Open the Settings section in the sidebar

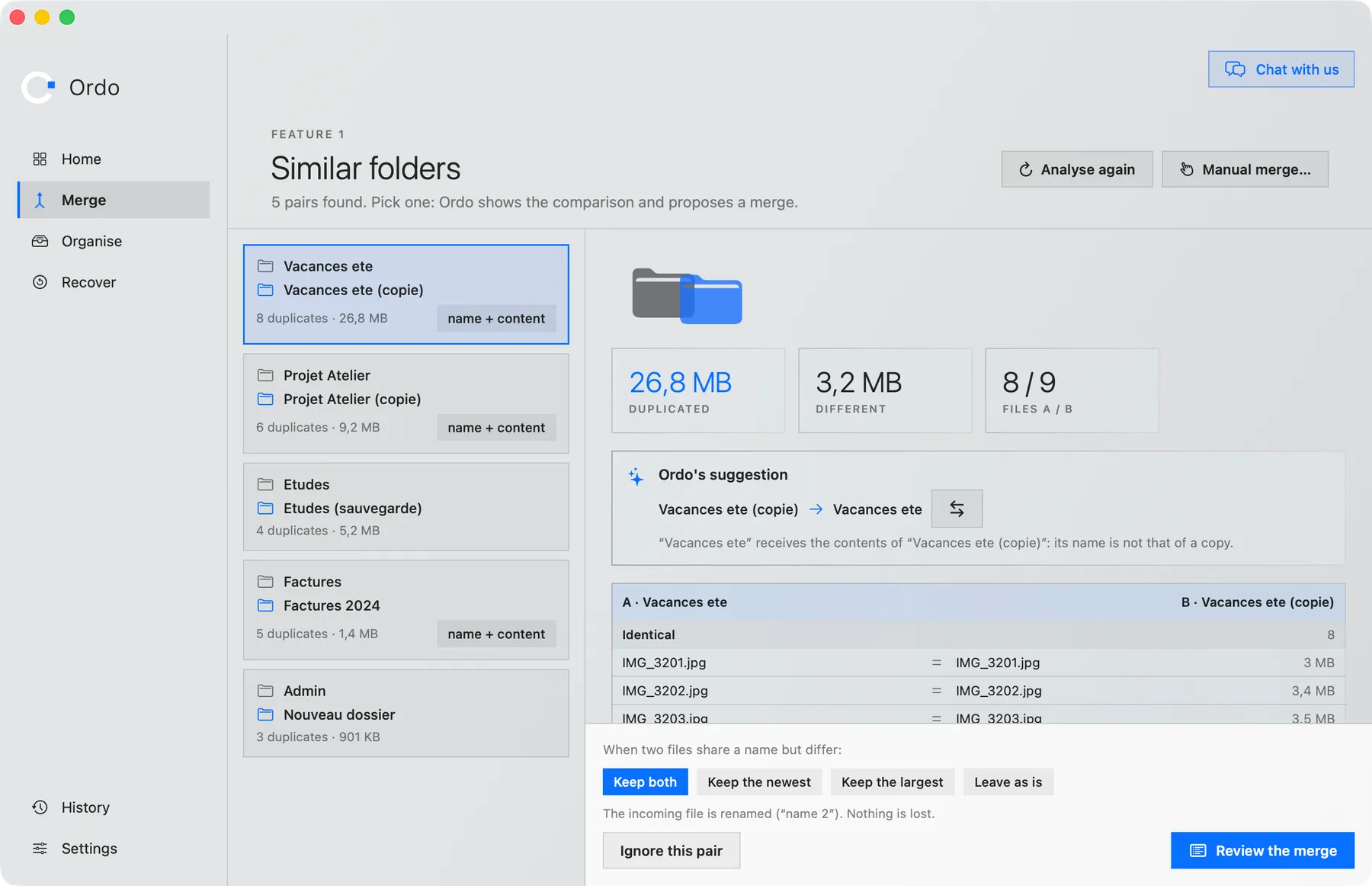point(114,849)
